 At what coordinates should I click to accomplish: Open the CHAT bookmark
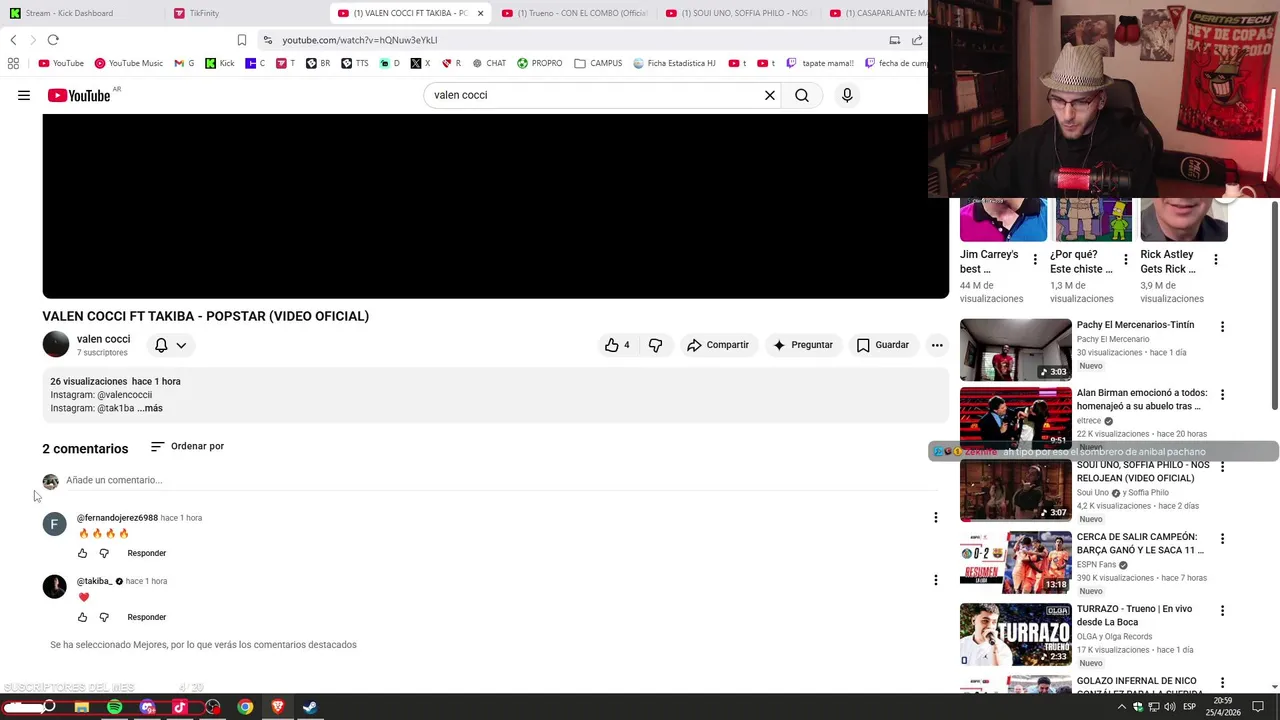tap(488, 63)
